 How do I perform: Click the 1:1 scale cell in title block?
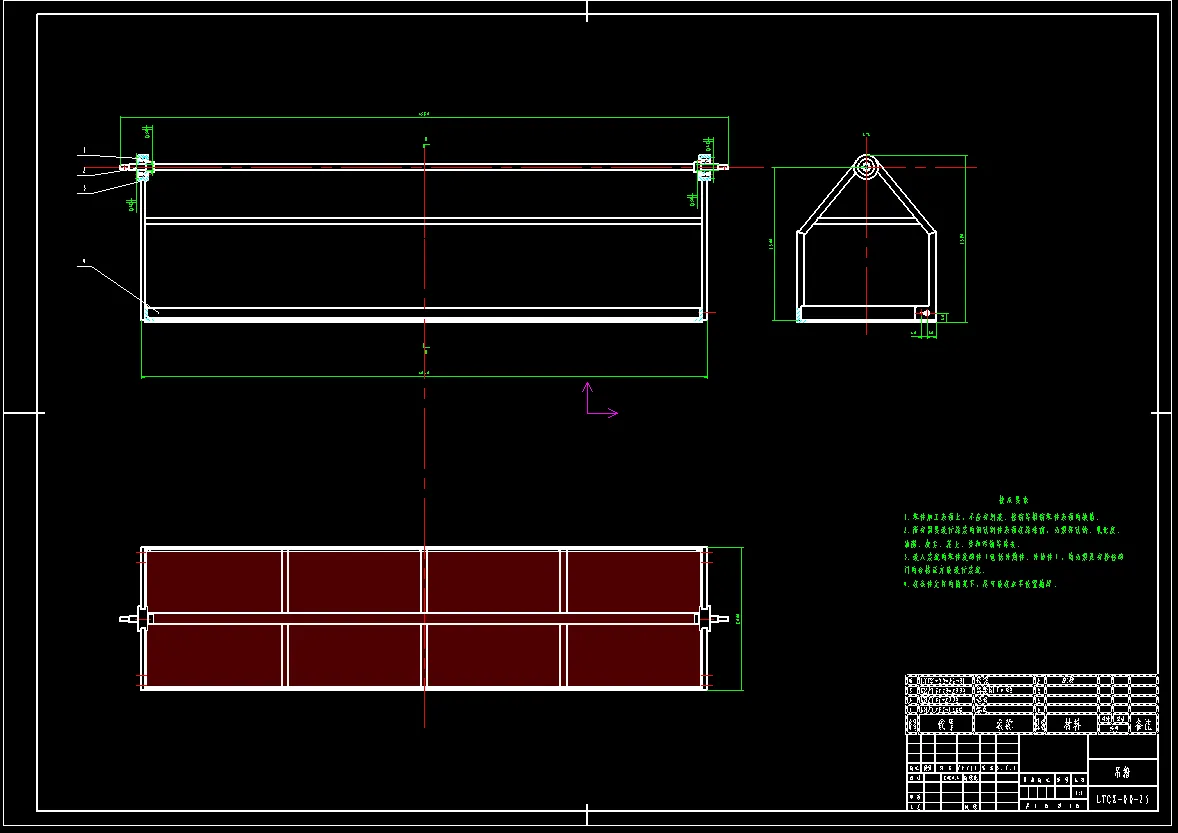(1080, 793)
